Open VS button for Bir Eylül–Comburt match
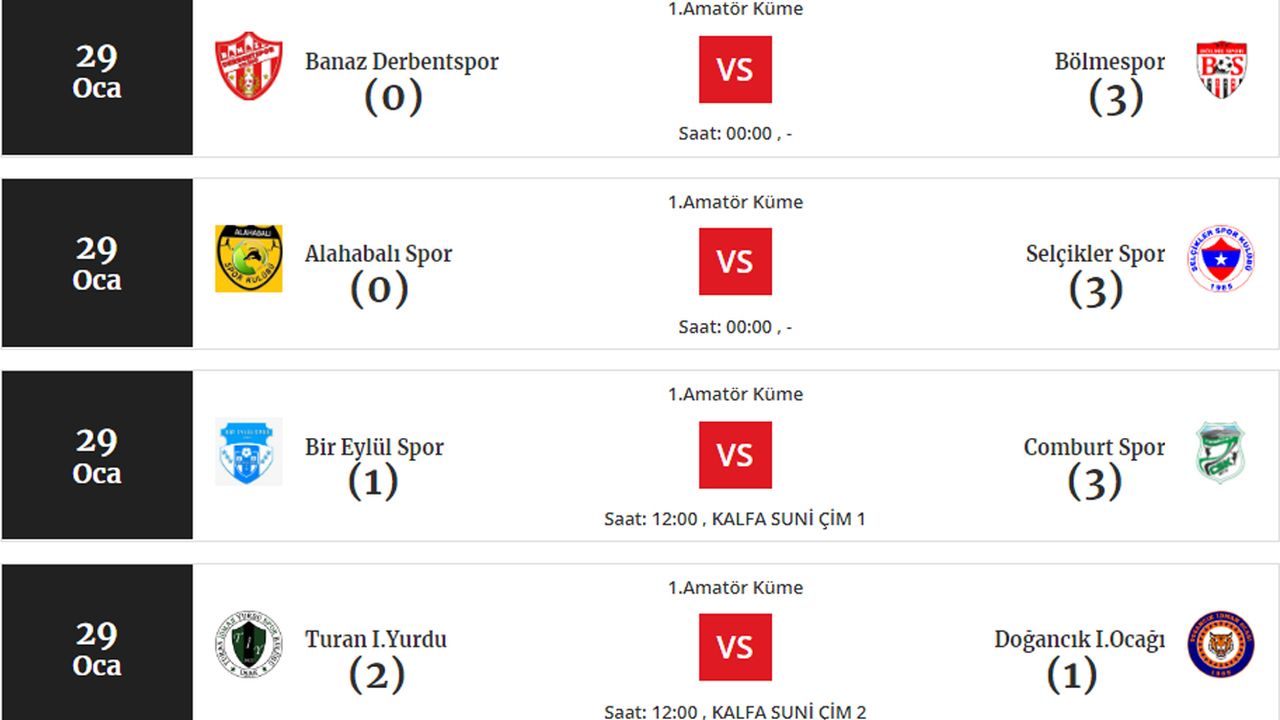 pyautogui.click(x=735, y=455)
